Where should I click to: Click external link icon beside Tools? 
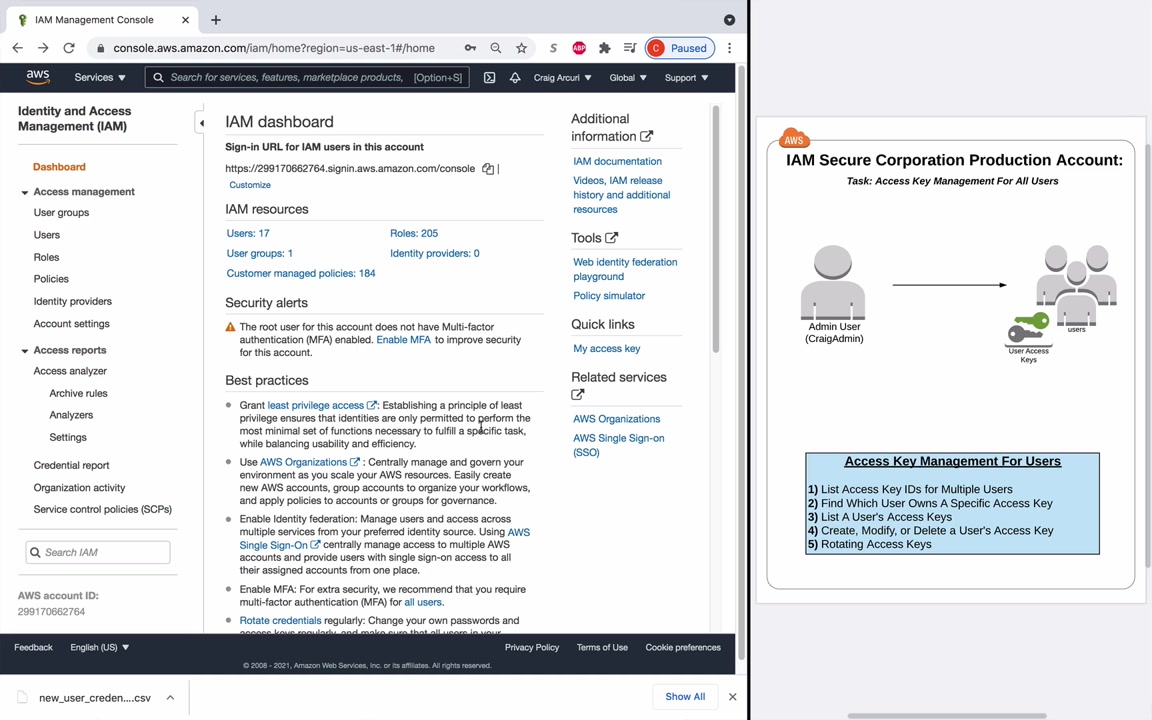pyautogui.click(x=612, y=237)
